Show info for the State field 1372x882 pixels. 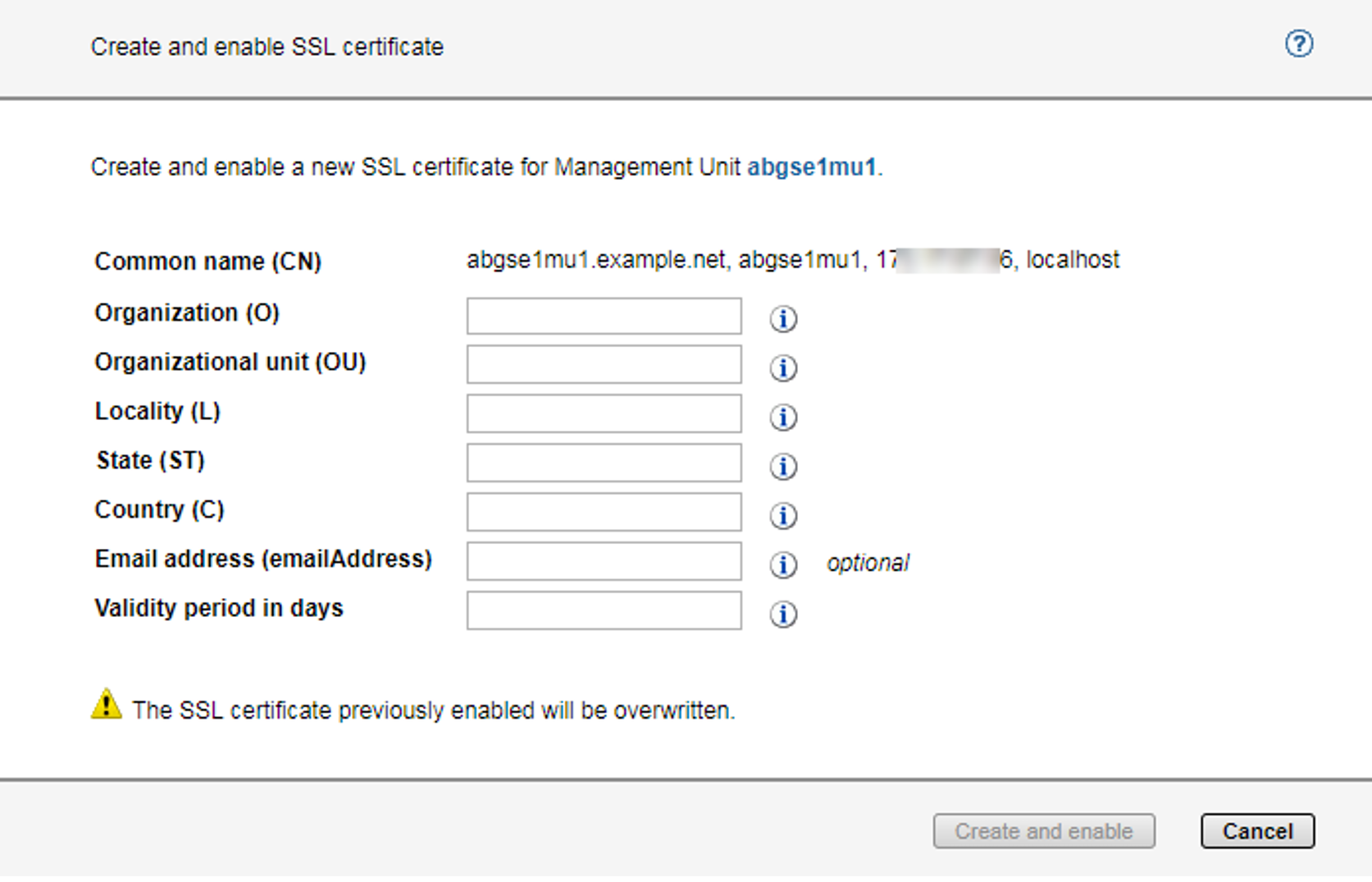coord(783,466)
